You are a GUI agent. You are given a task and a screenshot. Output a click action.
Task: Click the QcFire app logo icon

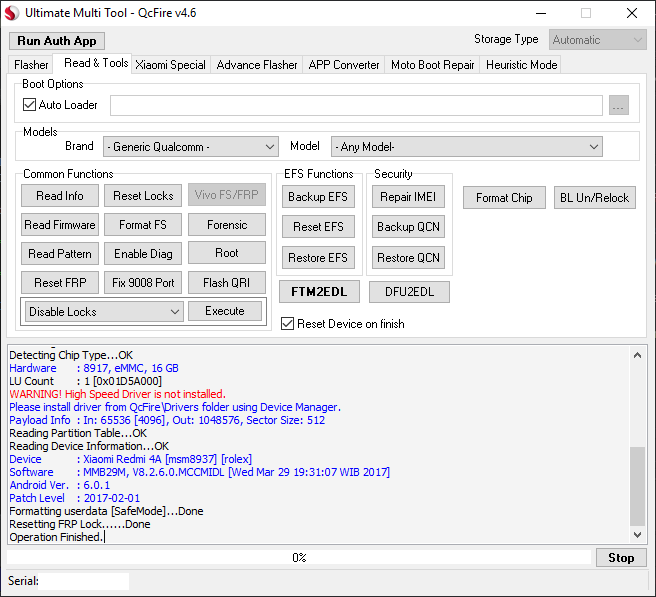(x=12, y=13)
